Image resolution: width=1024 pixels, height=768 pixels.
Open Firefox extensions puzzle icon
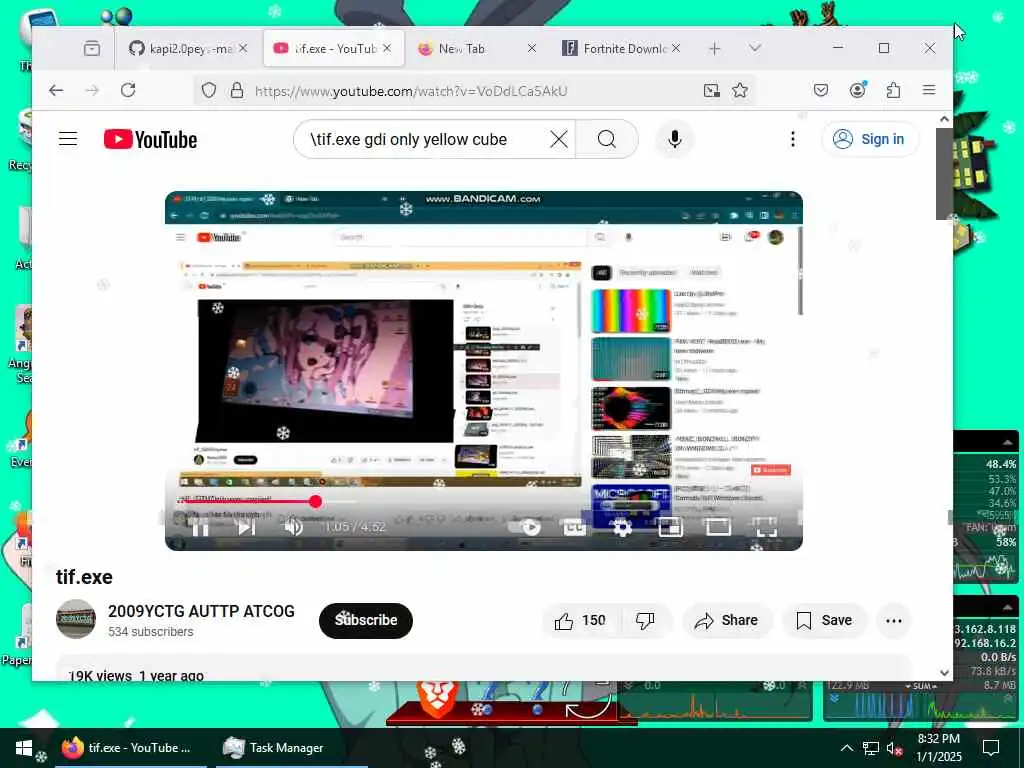tap(893, 90)
